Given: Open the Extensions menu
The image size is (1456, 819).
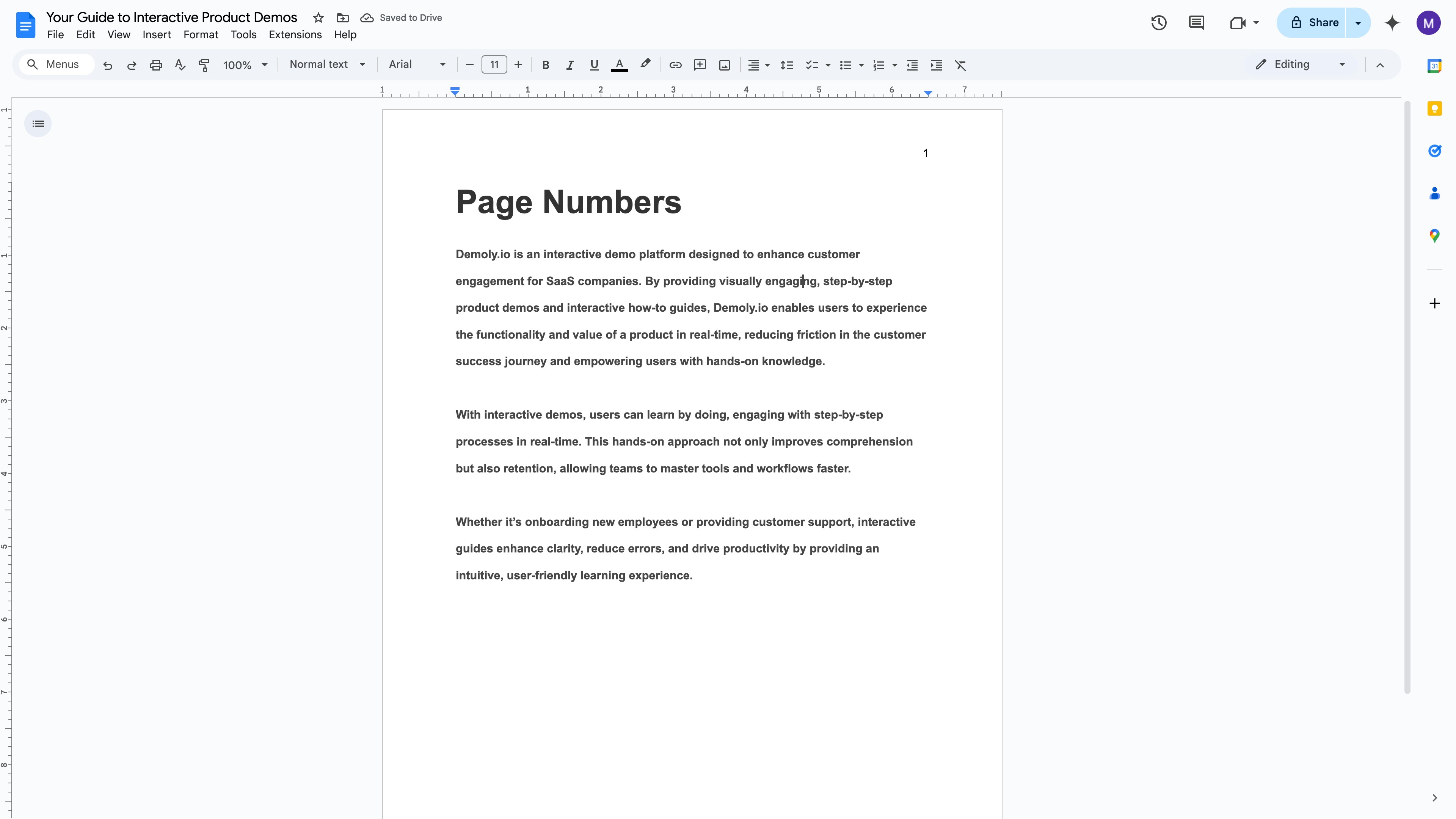Looking at the screenshot, I should (295, 35).
